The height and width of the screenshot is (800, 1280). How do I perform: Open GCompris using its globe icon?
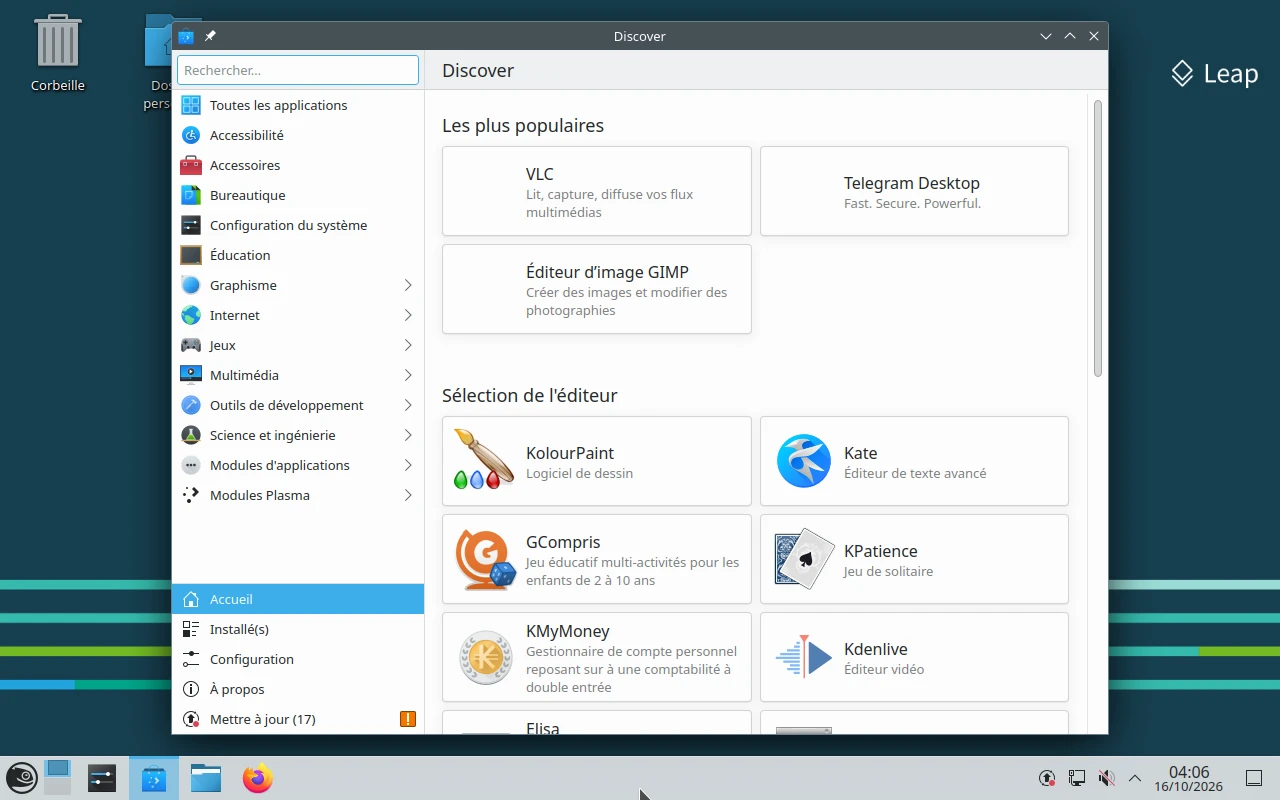click(x=485, y=559)
